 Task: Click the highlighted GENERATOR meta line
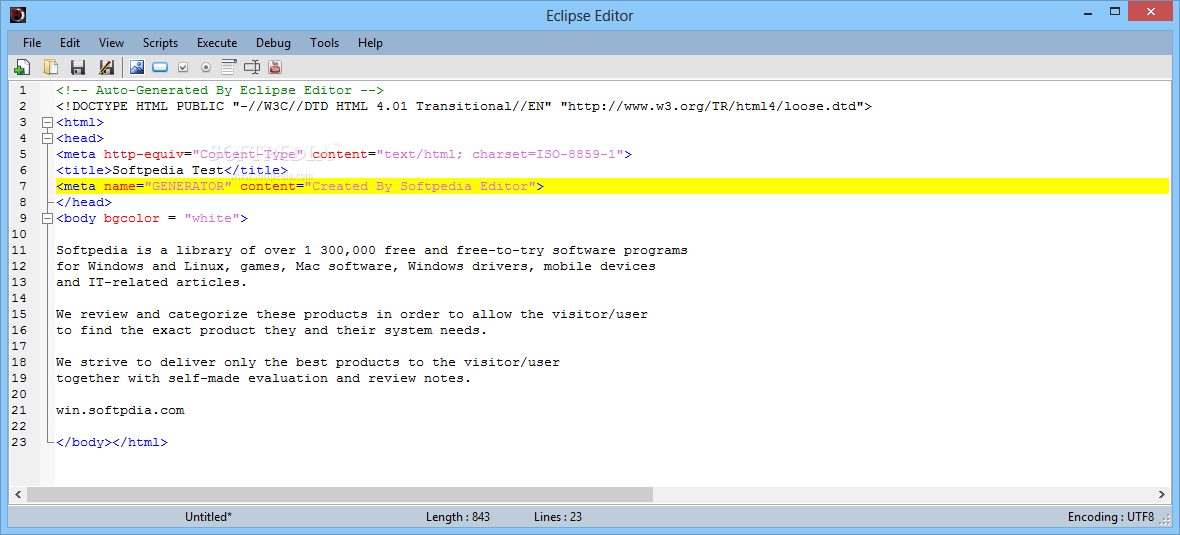click(612, 186)
